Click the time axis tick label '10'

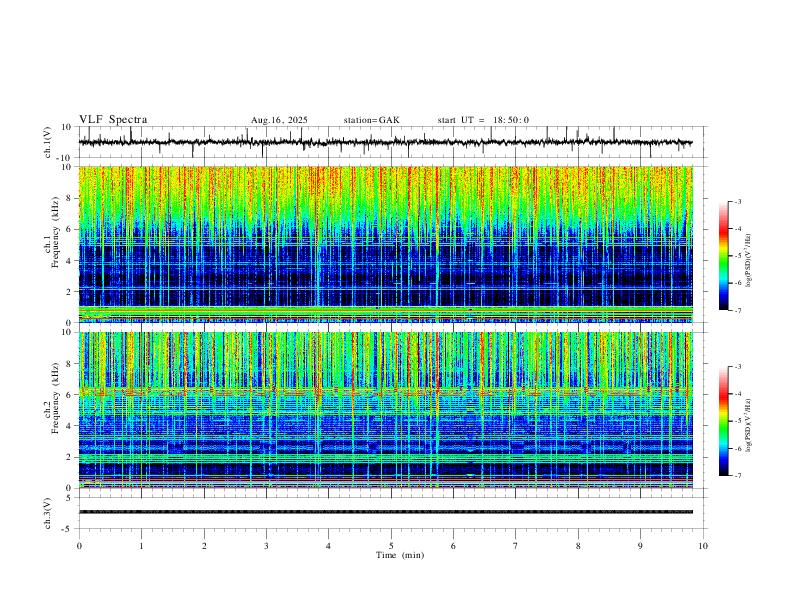(x=703, y=546)
